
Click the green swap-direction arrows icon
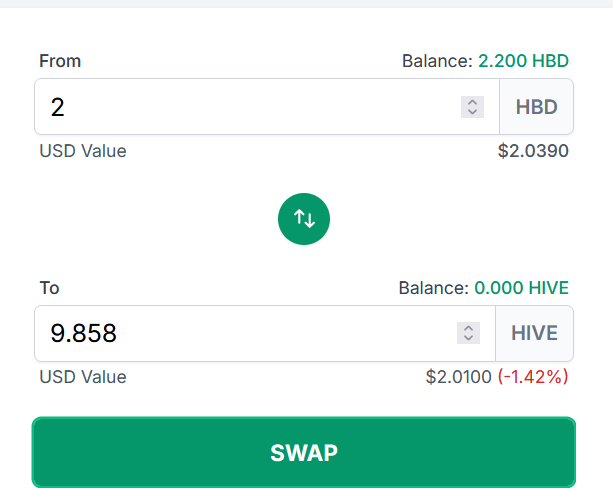pos(304,219)
